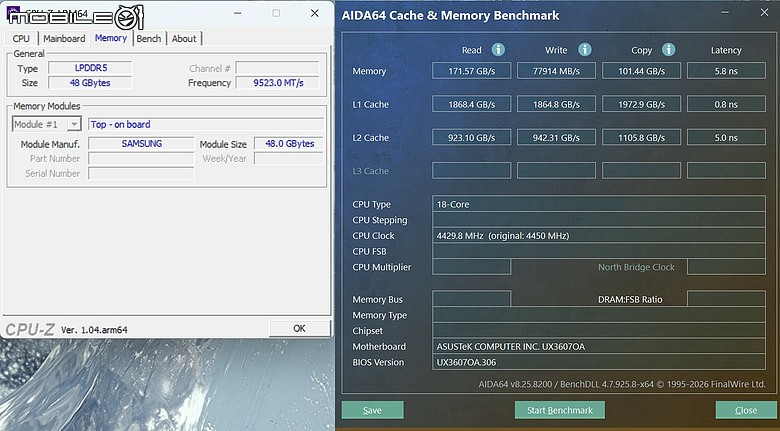Screen dimensions: 780x431
Task: Click the empty Part Number field in CPU-Z
Action: tap(141, 158)
